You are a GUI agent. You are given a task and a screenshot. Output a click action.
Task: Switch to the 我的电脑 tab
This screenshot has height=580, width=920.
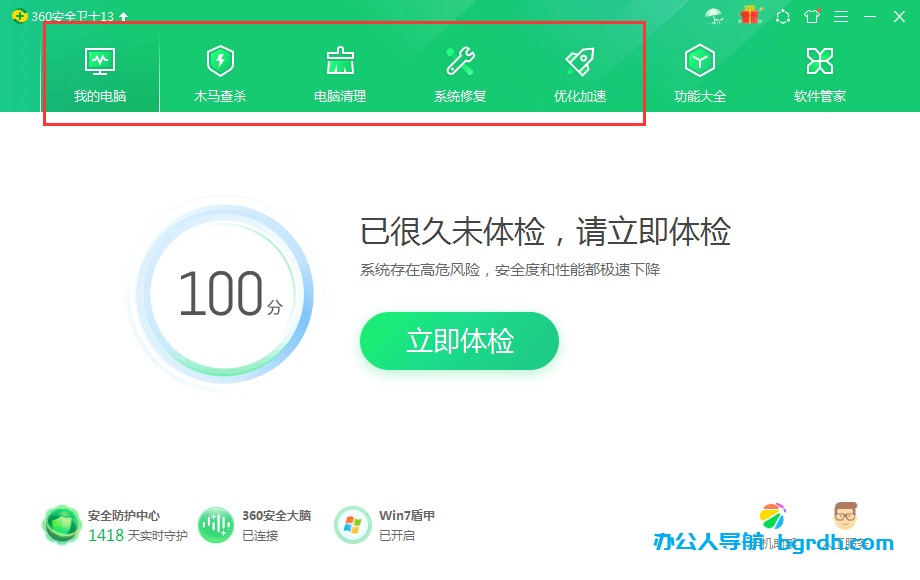click(101, 62)
